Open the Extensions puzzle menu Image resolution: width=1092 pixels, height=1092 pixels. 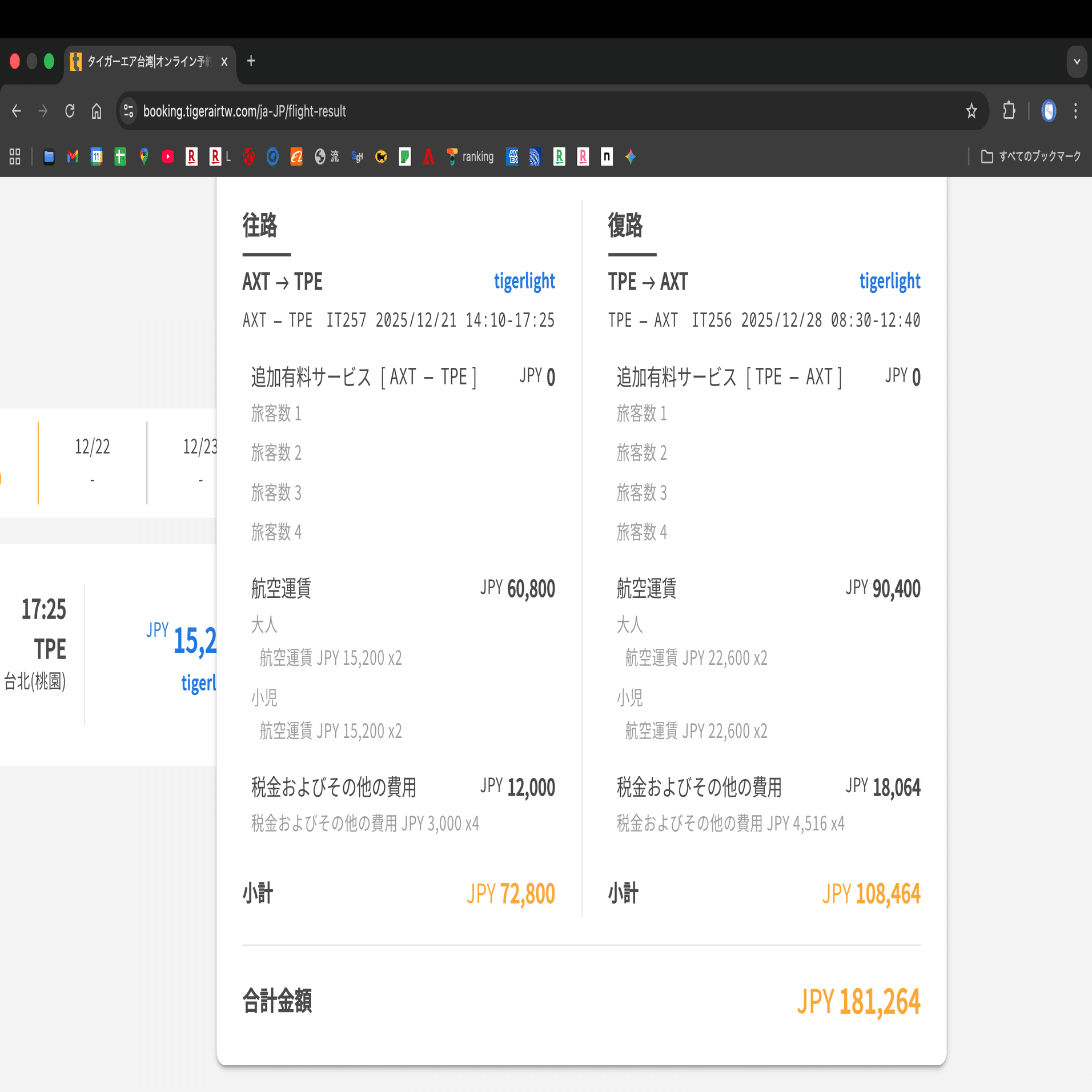(x=1009, y=111)
